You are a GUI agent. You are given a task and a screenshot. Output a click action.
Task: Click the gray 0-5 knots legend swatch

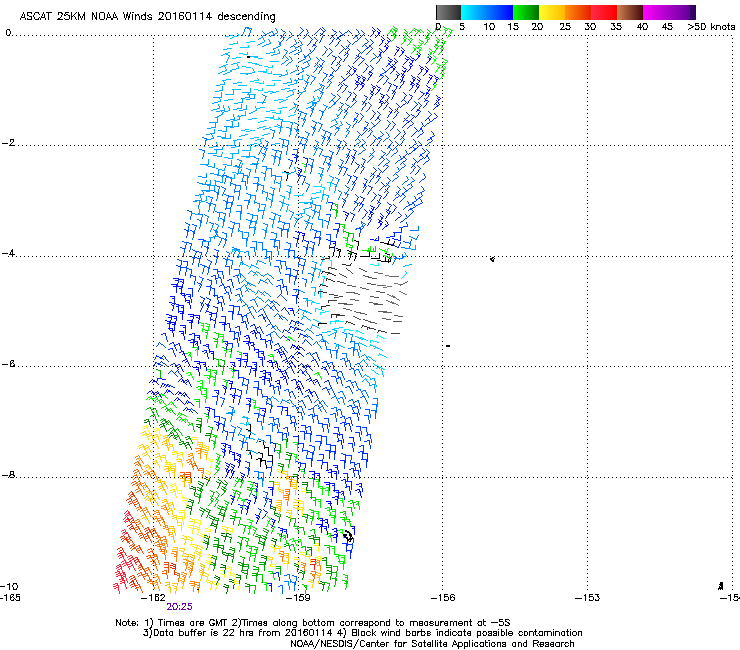448,12
